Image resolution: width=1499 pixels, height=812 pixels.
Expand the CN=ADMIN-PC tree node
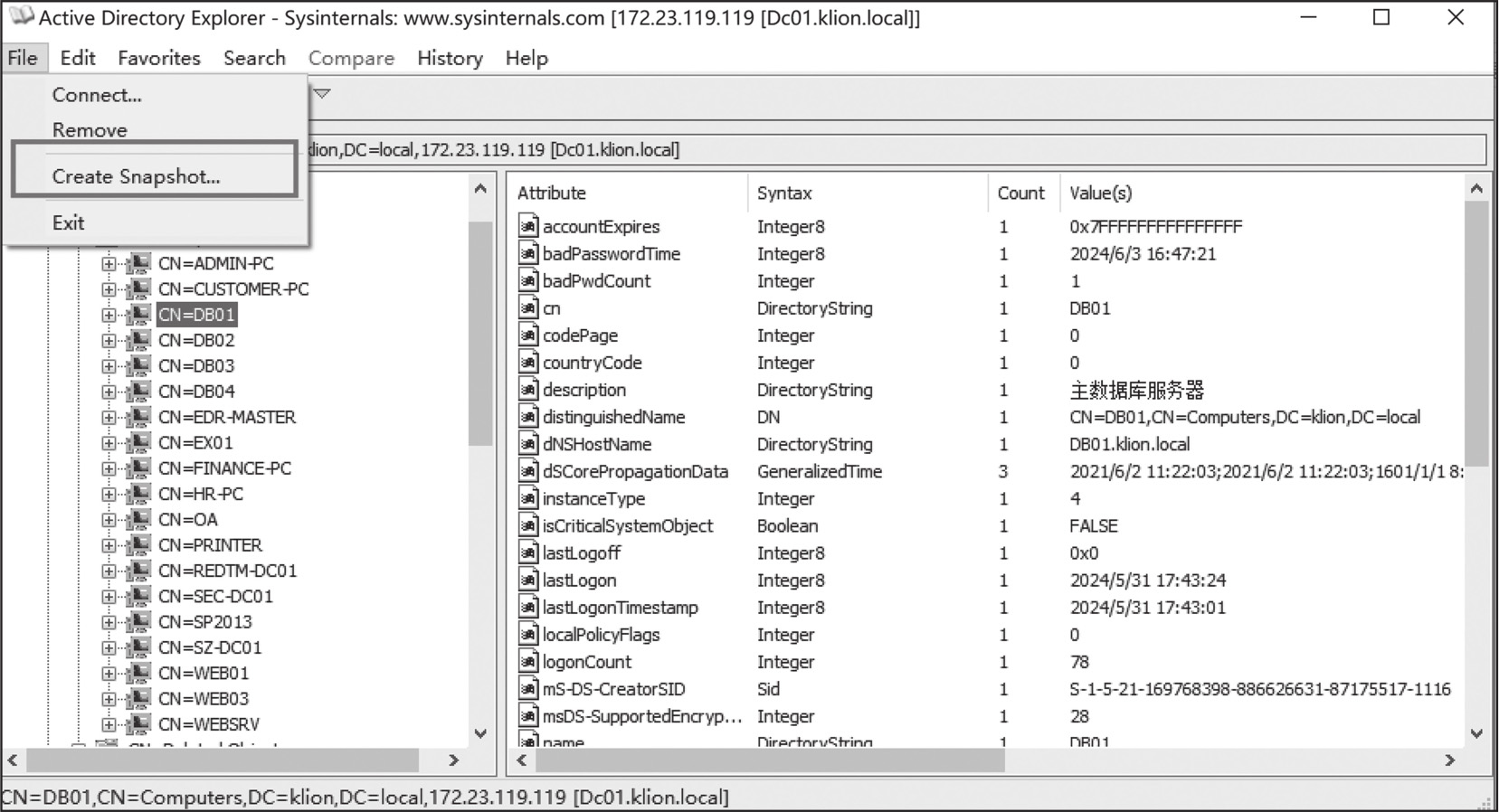point(109,264)
